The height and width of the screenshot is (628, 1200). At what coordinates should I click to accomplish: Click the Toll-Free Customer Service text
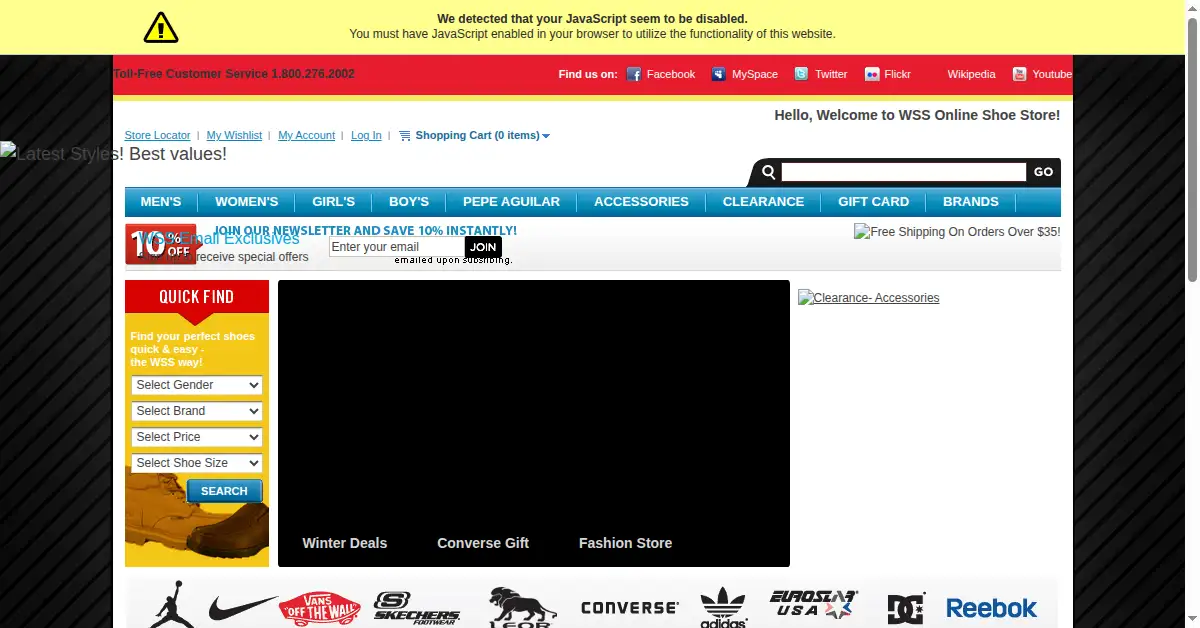[x=234, y=74]
